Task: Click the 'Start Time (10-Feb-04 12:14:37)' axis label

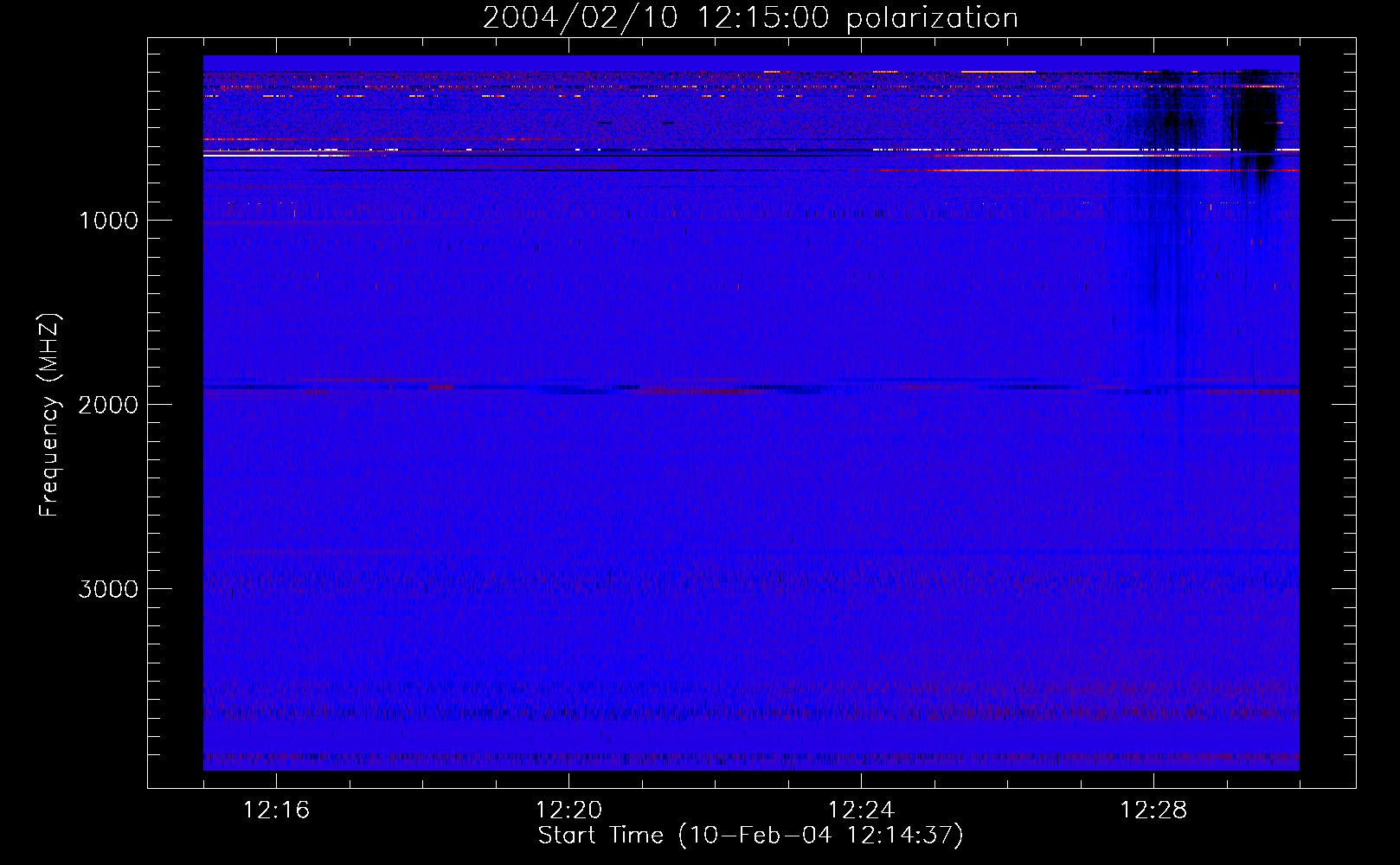Action: (750, 836)
